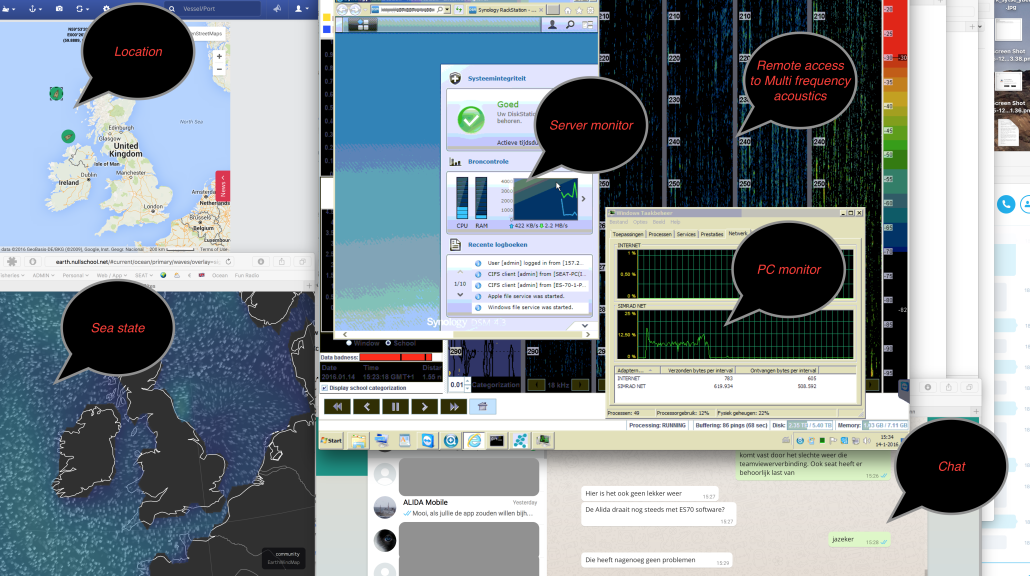Select 'Apple file service was started' log

click(530, 296)
